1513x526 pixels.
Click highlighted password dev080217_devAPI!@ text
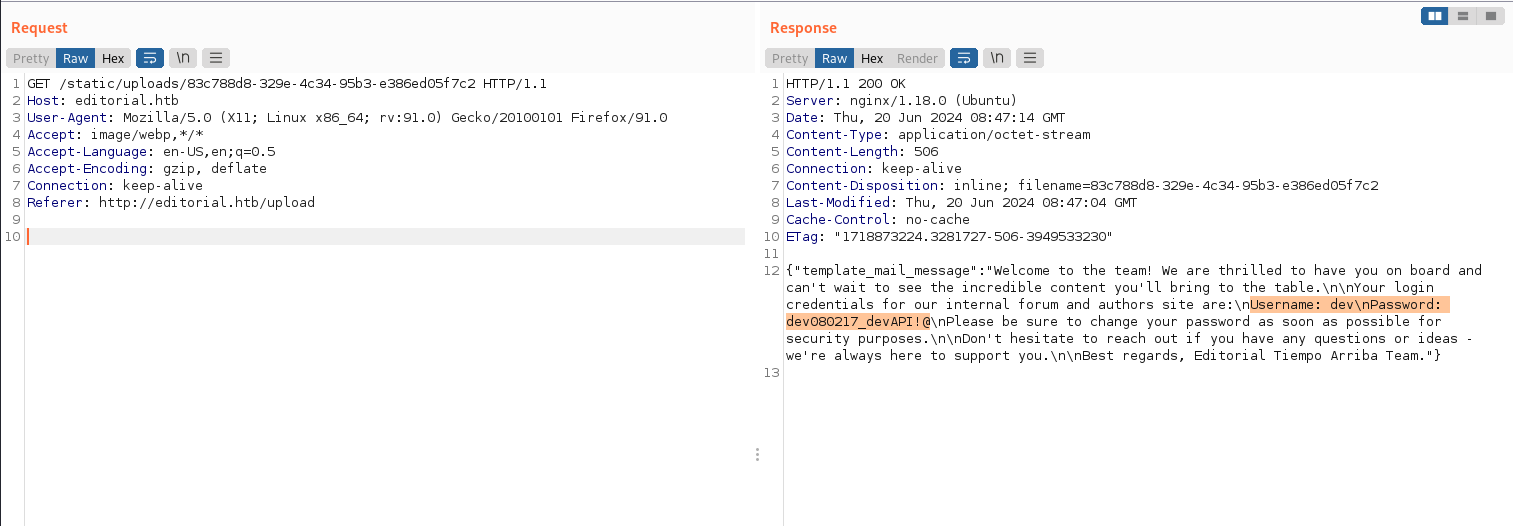tap(859, 322)
